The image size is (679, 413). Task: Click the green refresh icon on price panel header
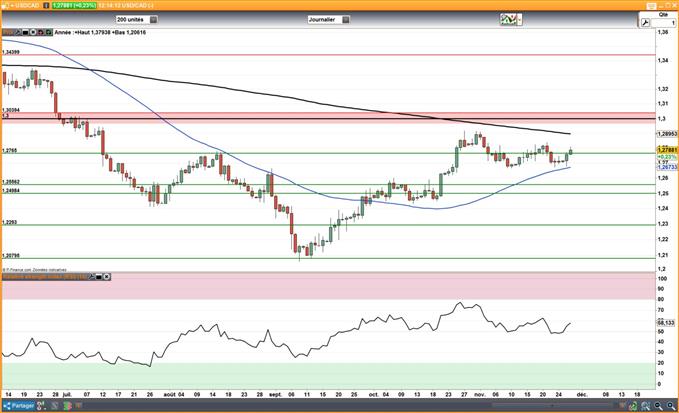[48, 32]
